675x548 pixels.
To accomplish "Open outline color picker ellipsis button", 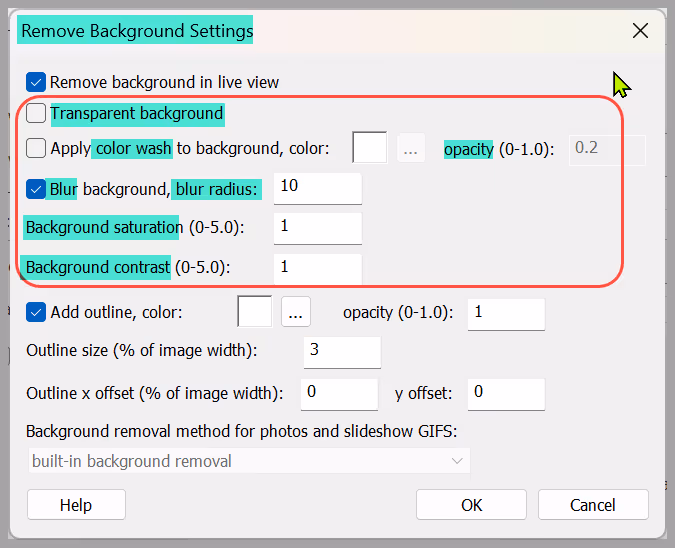I will click(x=296, y=312).
